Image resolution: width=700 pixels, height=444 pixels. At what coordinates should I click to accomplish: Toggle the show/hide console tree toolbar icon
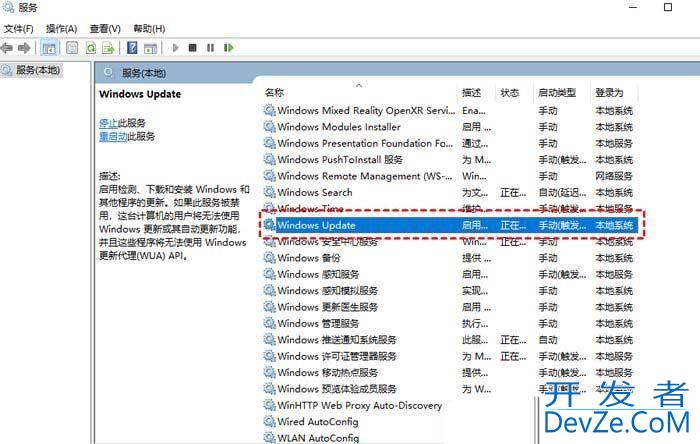coord(49,48)
